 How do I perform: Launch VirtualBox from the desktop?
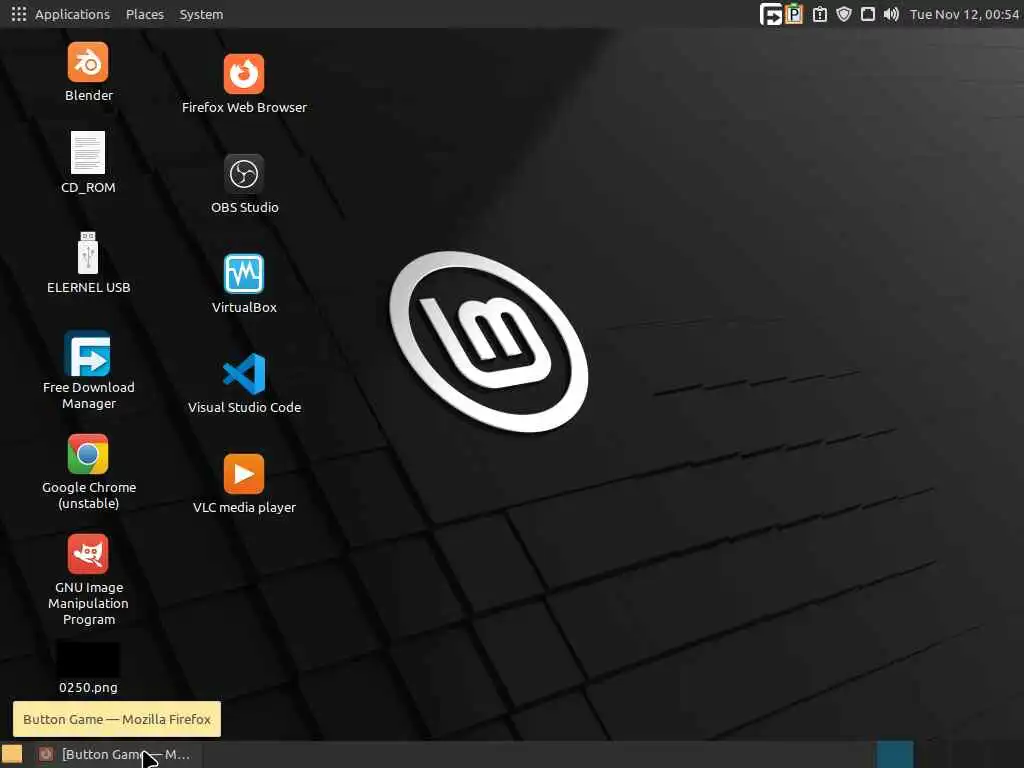tap(244, 274)
